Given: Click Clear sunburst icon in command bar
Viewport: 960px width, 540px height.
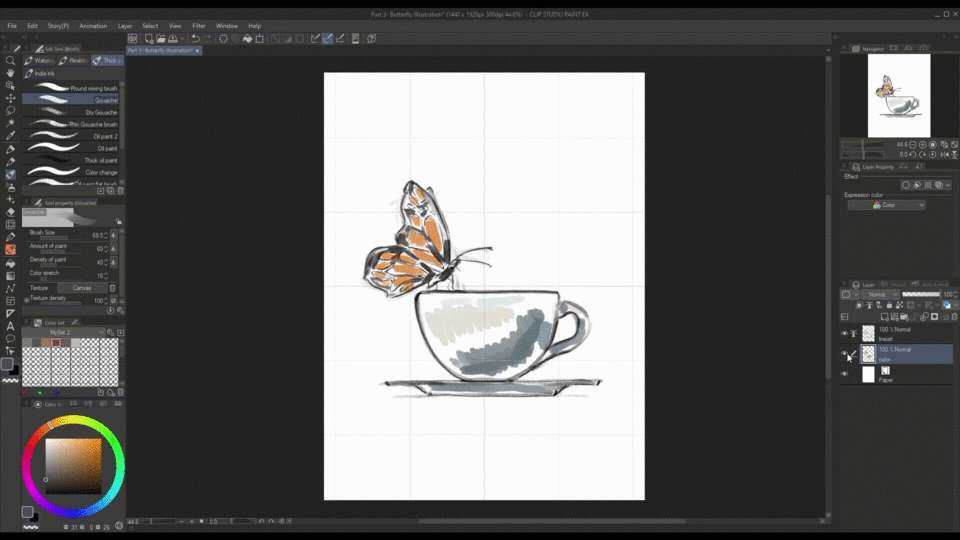Looking at the screenshot, I should (223, 39).
